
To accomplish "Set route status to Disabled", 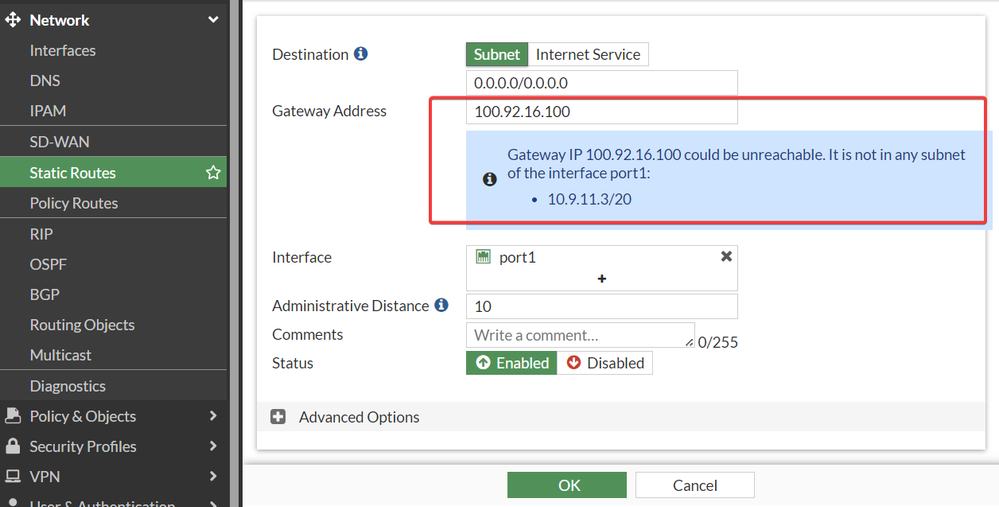I will (x=605, y=363).
